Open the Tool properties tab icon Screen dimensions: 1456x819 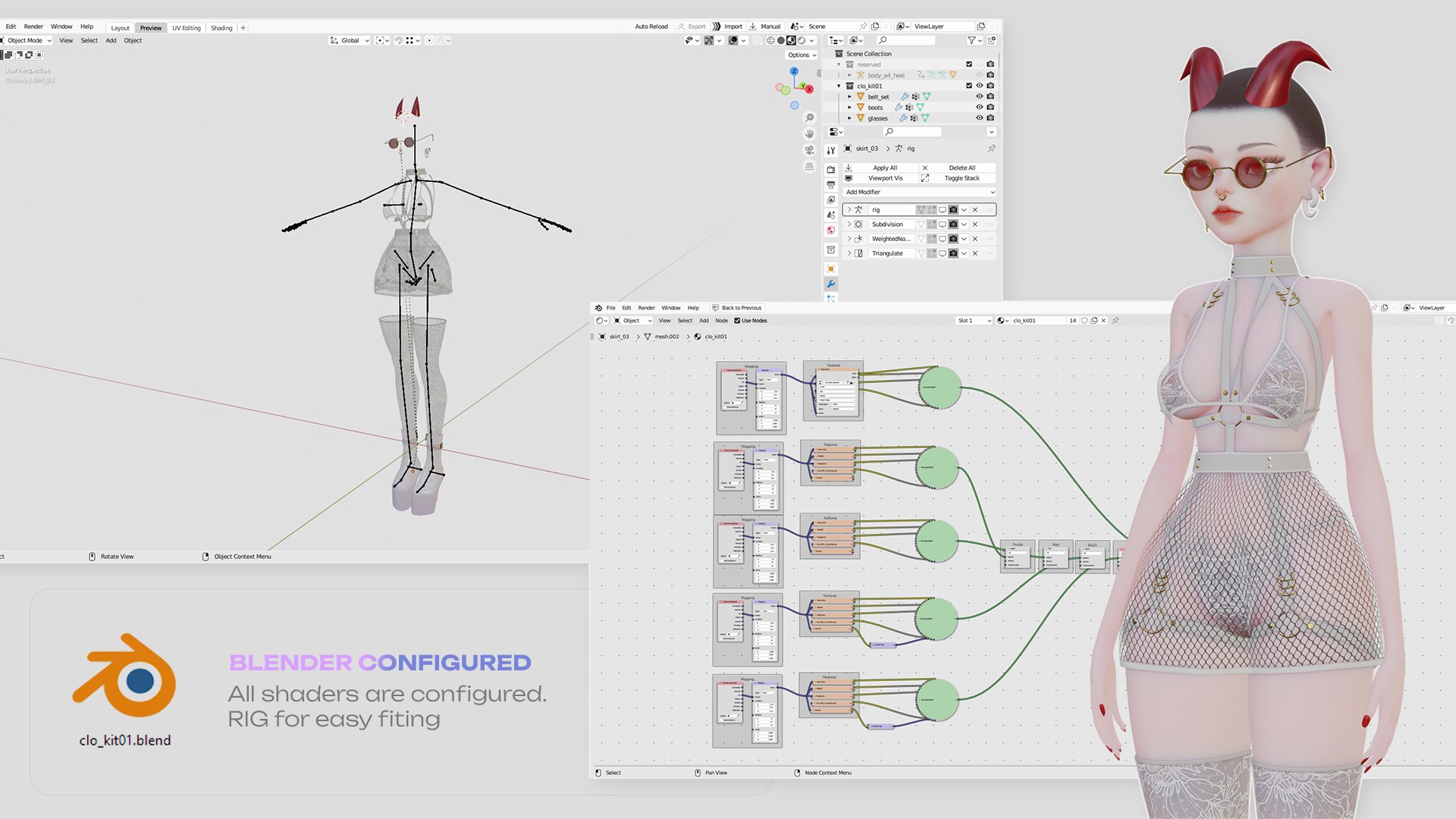(831, 150)
